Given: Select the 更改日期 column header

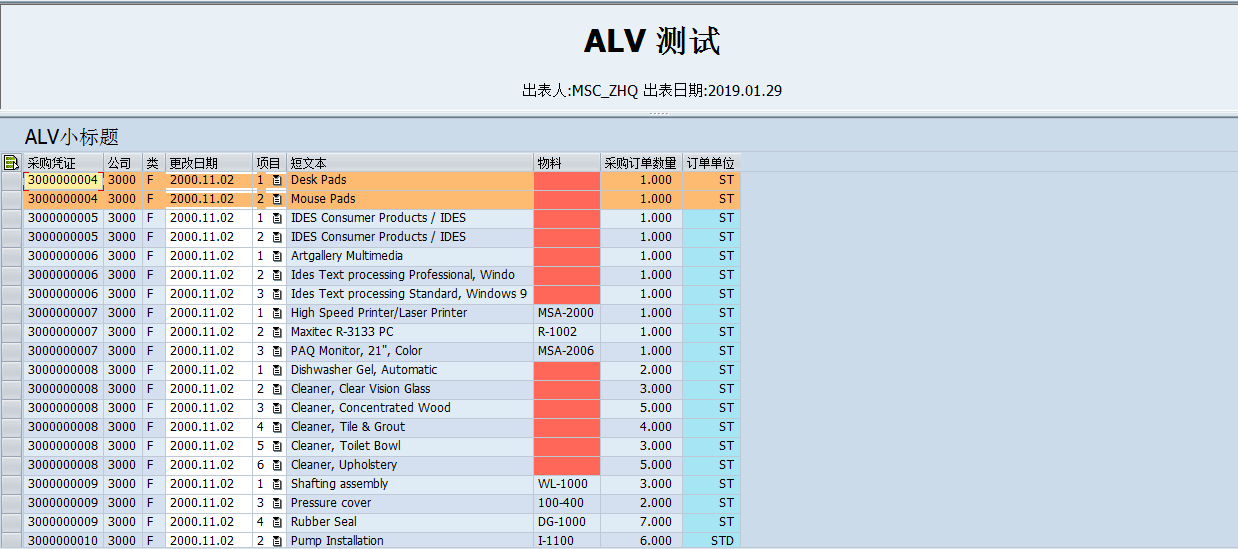Looking at the screenshot, I should [x=209, y=163].
